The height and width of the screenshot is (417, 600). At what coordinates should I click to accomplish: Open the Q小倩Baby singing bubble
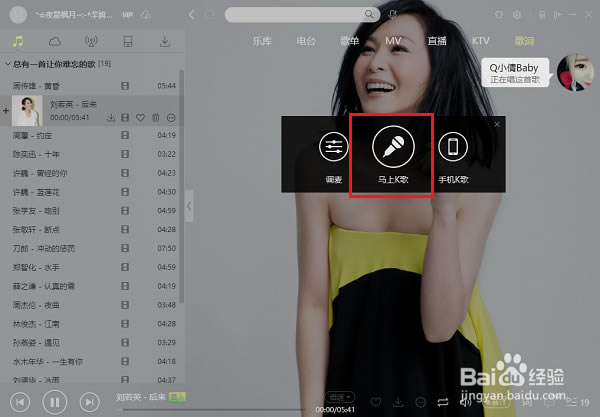(515, 73)
